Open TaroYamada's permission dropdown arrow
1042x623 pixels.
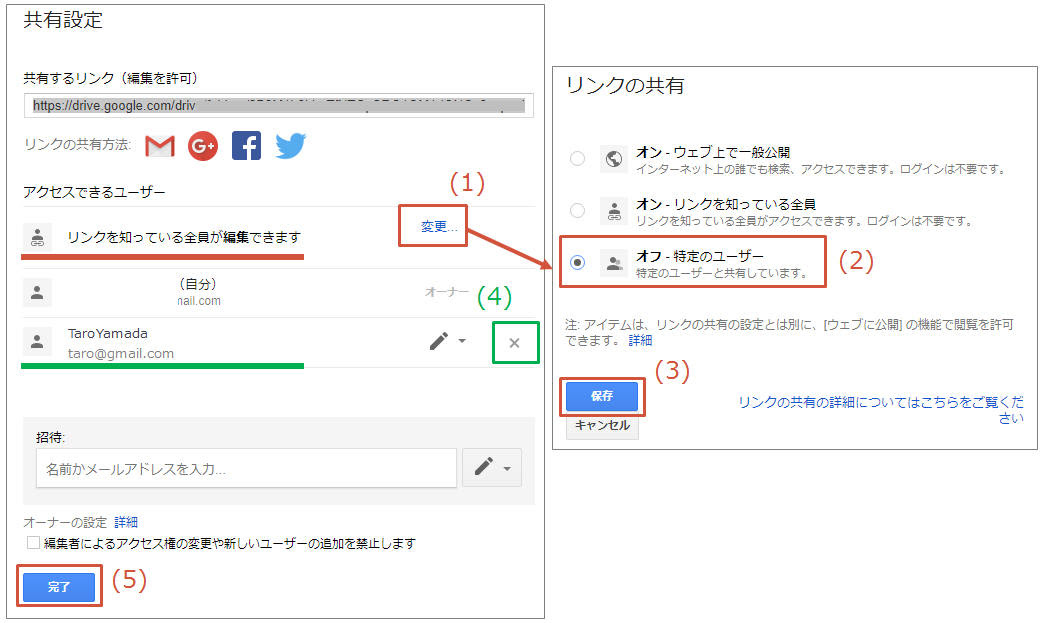click(x=462, y=341)
